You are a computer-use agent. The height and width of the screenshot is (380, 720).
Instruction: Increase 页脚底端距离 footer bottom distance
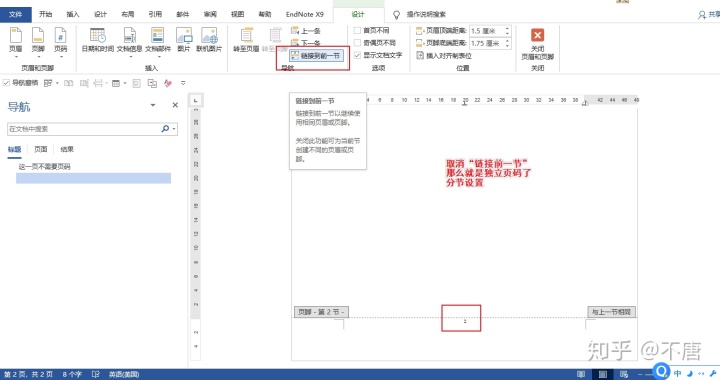tap(507, 41)
